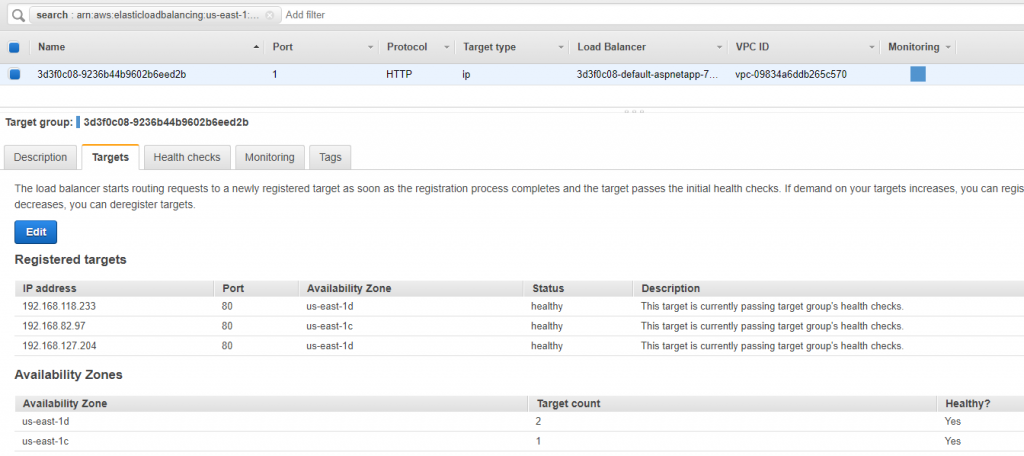Switch to the Description tab
Viewport: 1024px width, 456px height.
coord(40,157)
